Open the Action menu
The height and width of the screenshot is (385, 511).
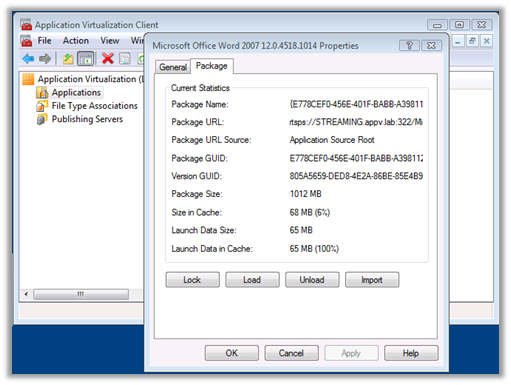click(76, 41)
